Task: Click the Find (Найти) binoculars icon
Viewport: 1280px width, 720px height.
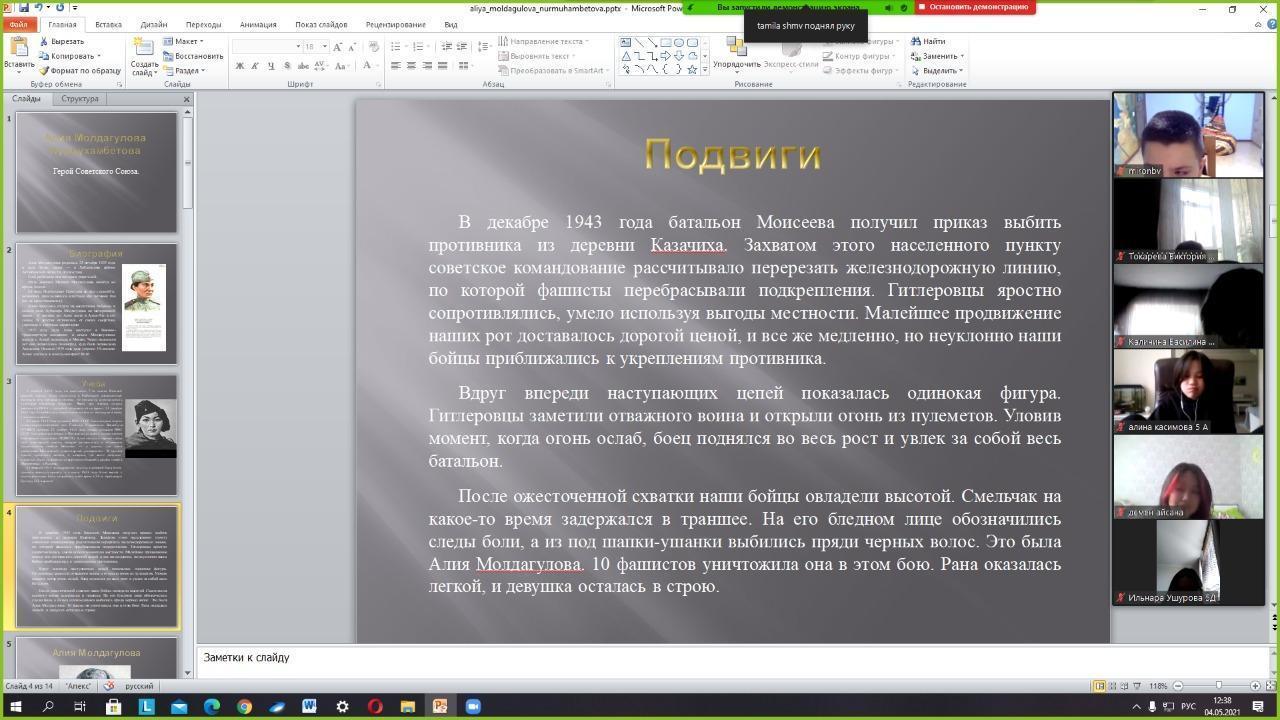Action: click(916, 41)
